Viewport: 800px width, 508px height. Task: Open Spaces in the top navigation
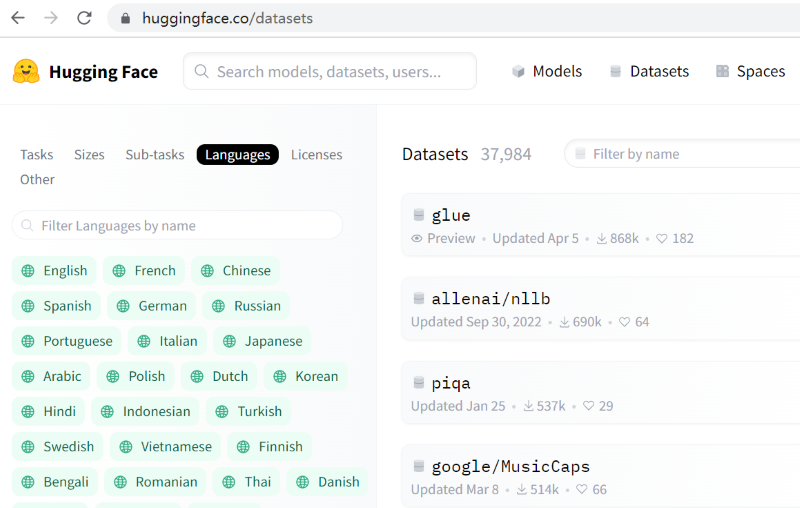pos(750,71)
